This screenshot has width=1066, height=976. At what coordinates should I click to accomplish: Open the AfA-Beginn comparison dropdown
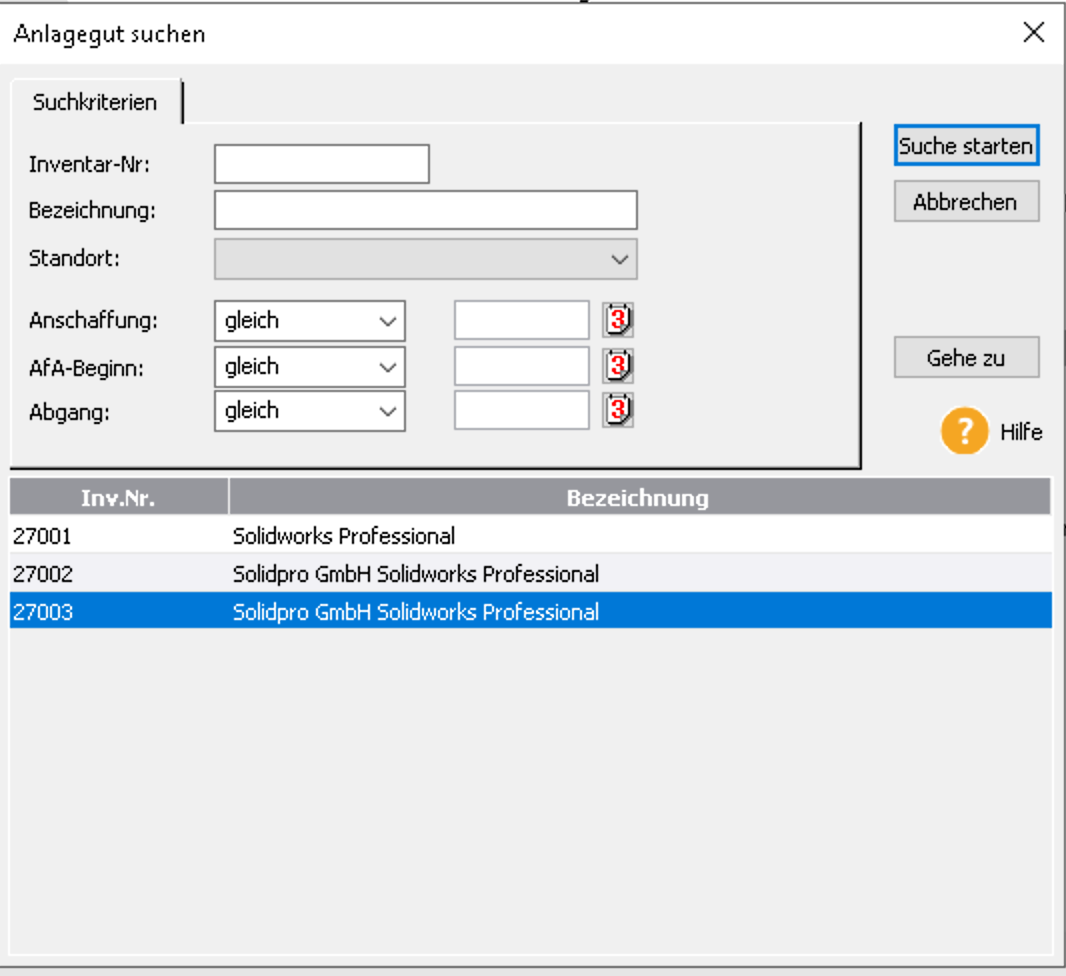pos(310,367)
